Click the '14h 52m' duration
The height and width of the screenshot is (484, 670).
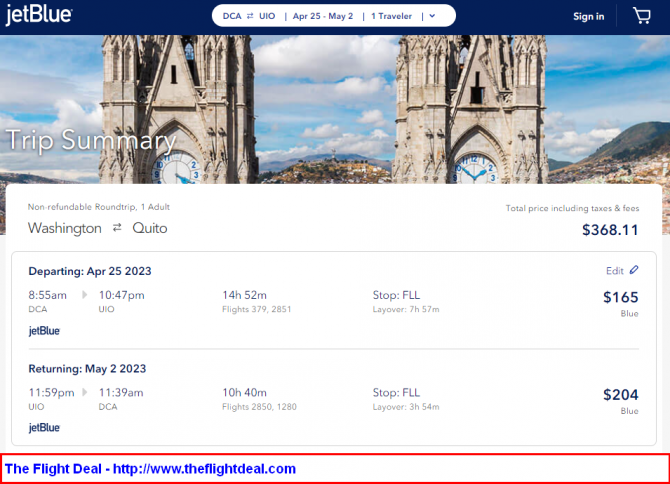point(244,295)
